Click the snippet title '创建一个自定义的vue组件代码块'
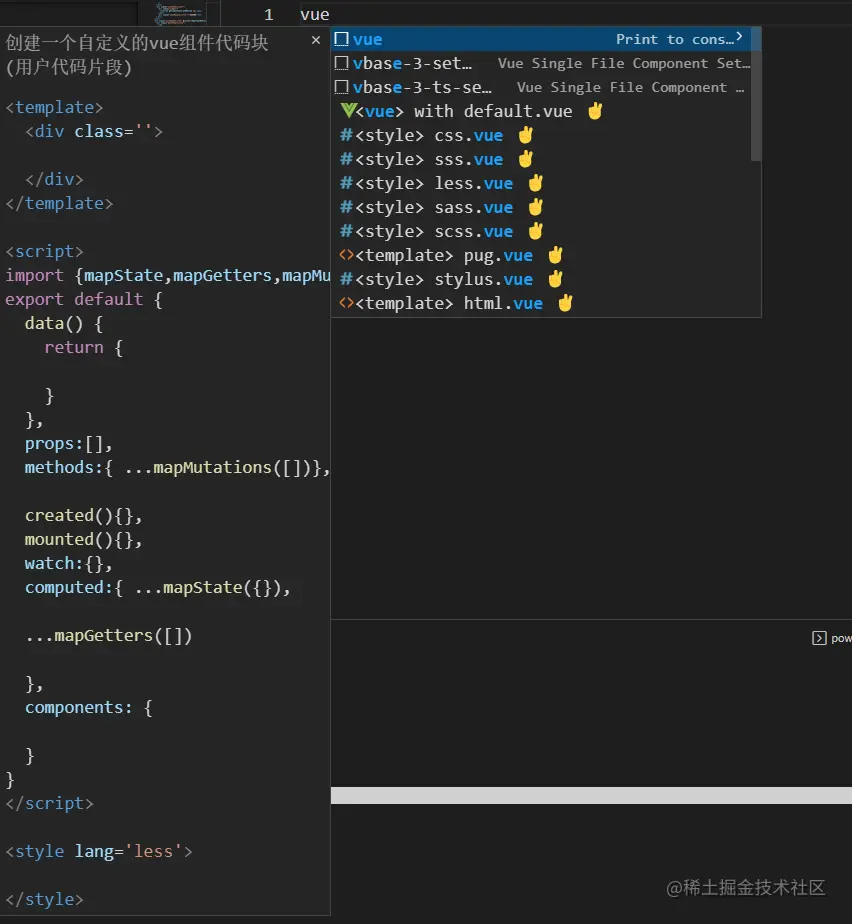The width and height of the screenshot is (852, 924). (x=137, y=42)
